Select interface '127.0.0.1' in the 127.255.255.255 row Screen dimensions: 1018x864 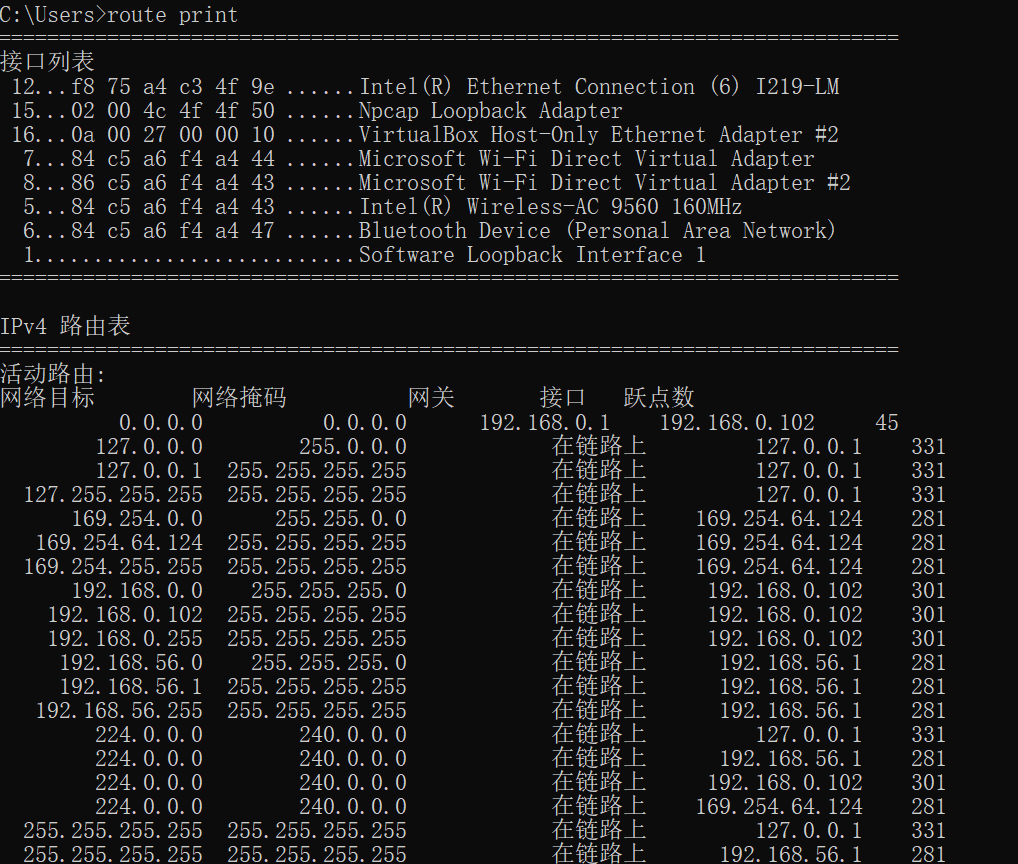click(809, 495)
